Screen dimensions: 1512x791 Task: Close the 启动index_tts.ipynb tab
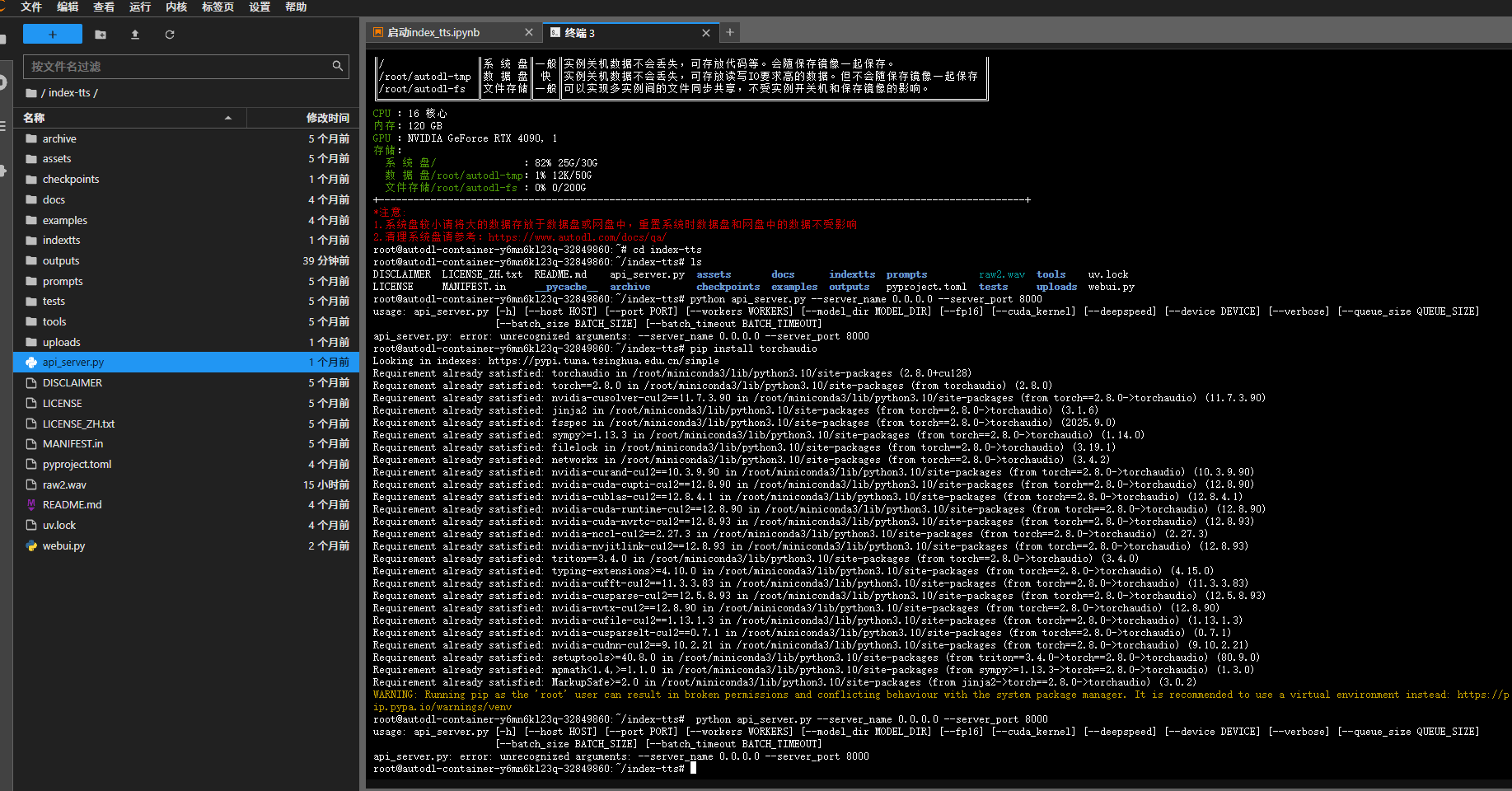click(529, 33)
